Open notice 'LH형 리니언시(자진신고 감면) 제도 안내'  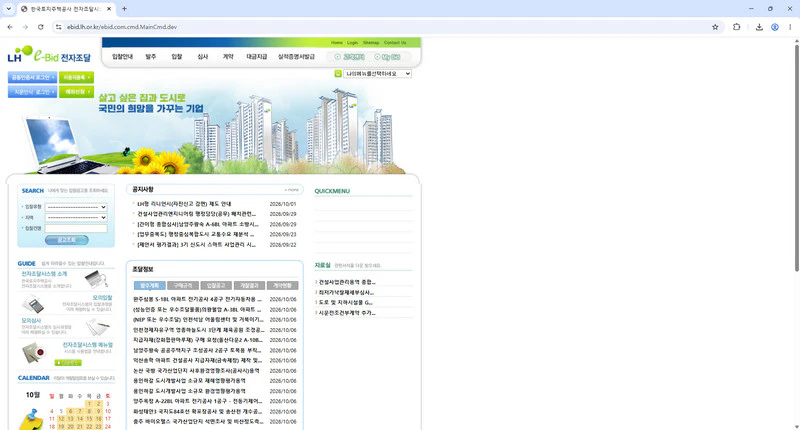[x=184, y=204]
